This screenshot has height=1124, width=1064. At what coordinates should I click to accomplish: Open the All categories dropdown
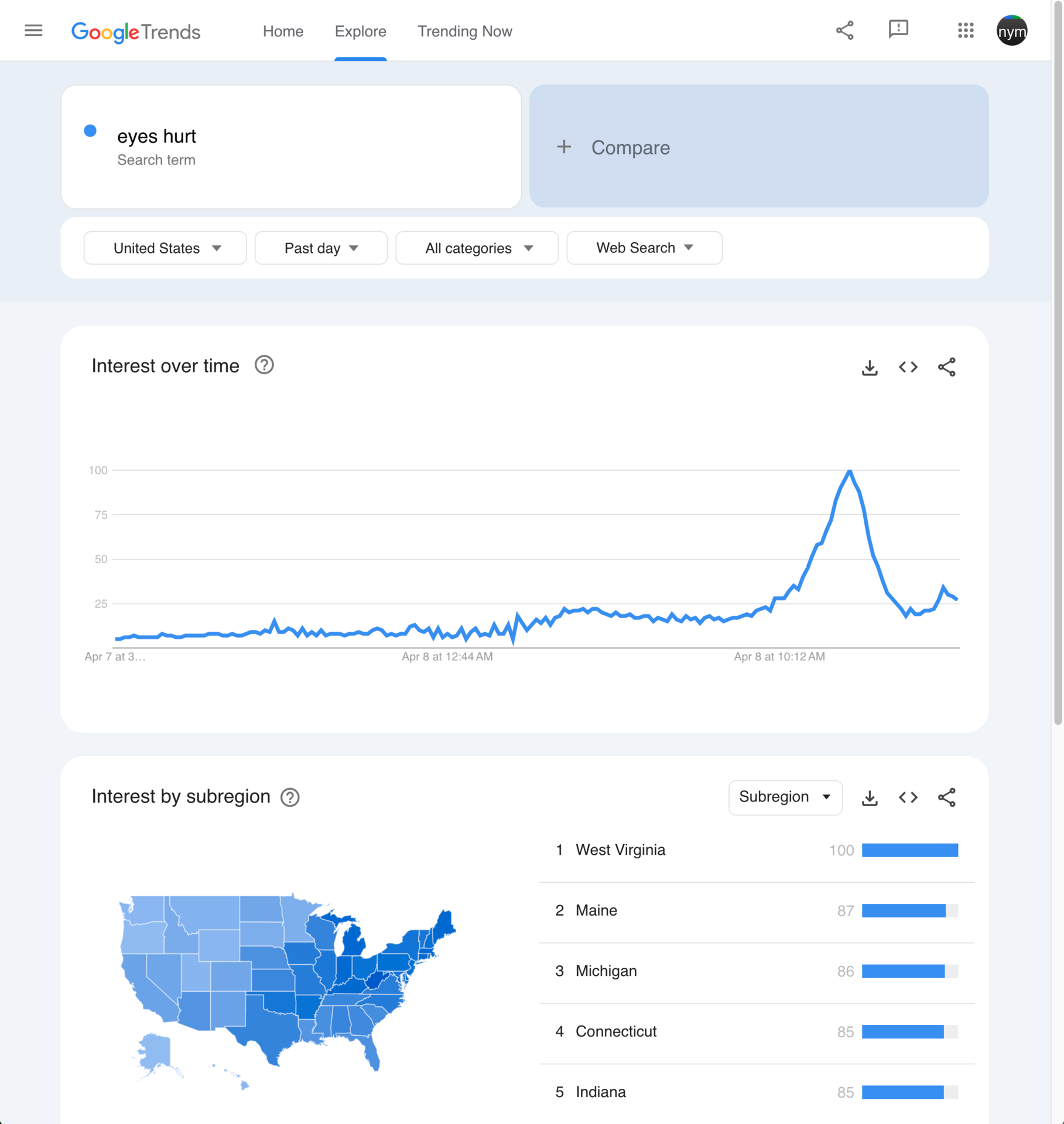pyautogui.click(x=477, y=248)
